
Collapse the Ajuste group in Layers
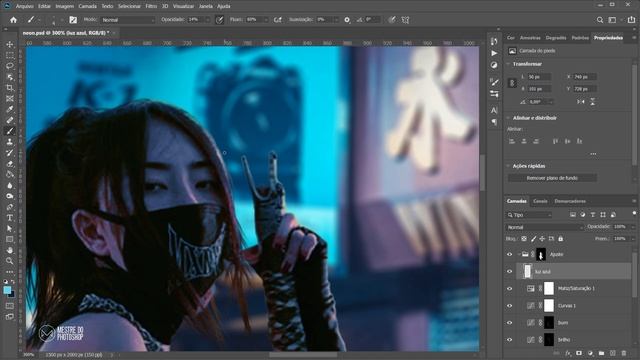pos(519,254)
